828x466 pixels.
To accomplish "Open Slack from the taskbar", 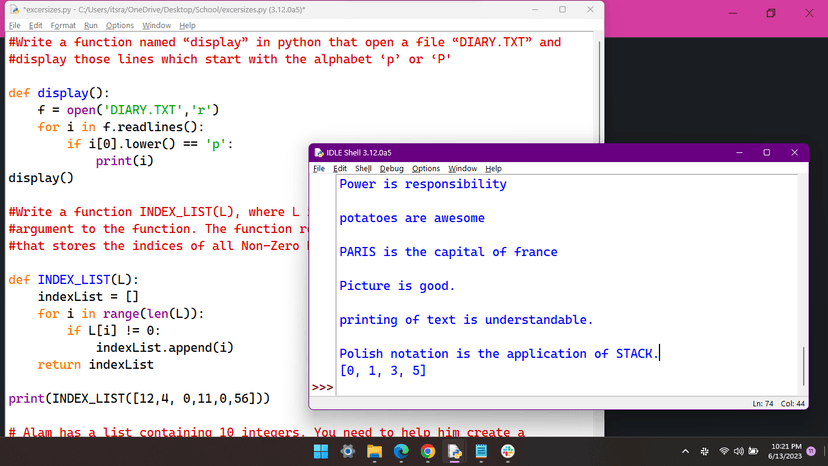I will pos(507,451).
